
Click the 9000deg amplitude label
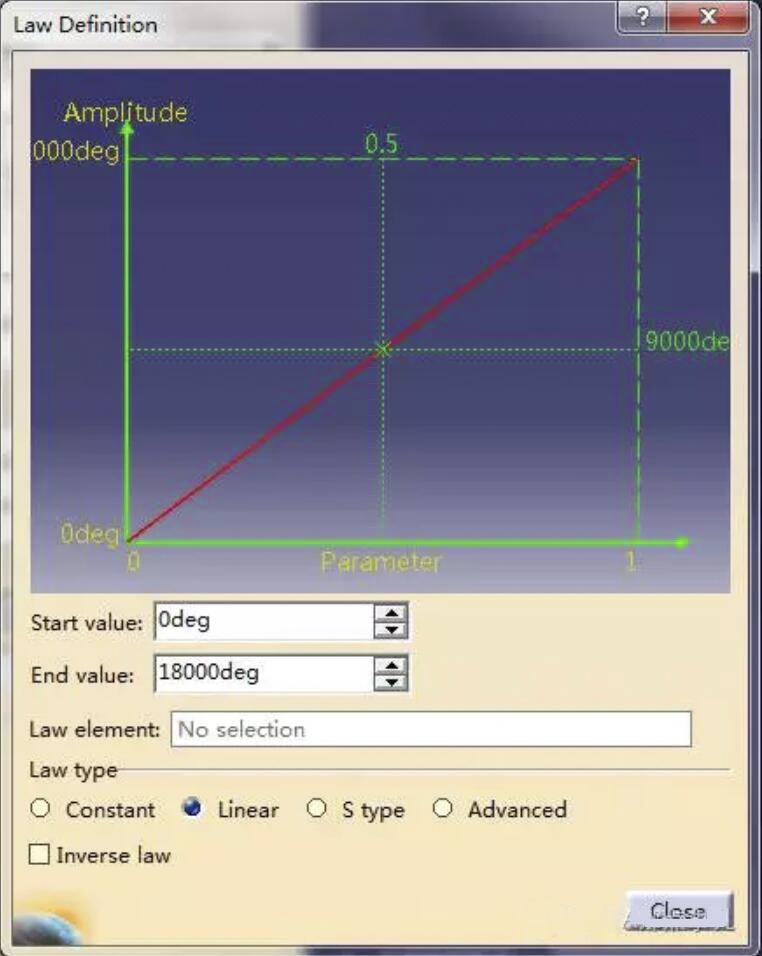687,341
